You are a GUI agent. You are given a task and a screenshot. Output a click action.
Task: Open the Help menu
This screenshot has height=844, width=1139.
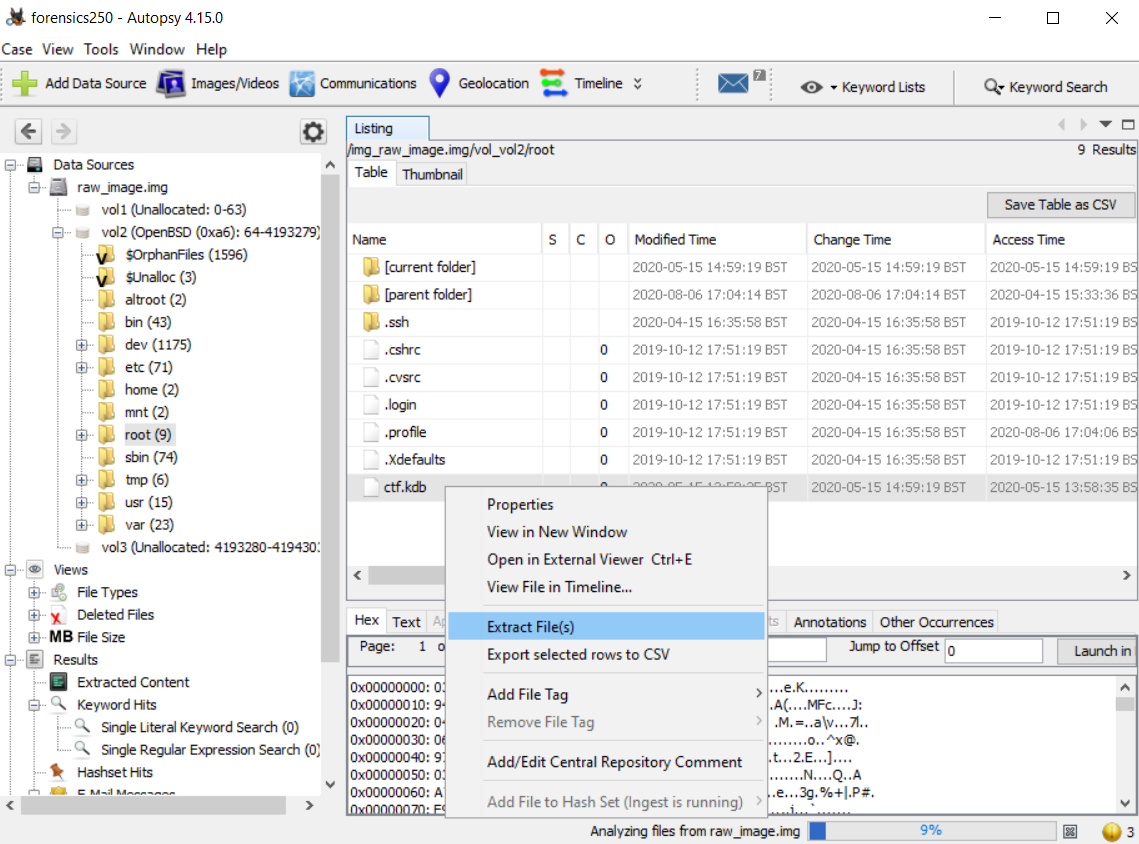pos(211,49)
